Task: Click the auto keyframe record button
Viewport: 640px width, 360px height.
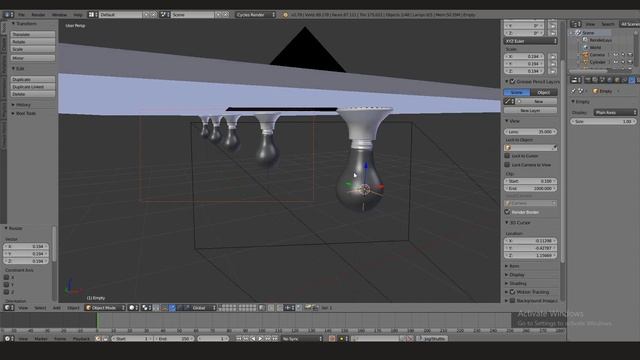Action: [331, 339]
